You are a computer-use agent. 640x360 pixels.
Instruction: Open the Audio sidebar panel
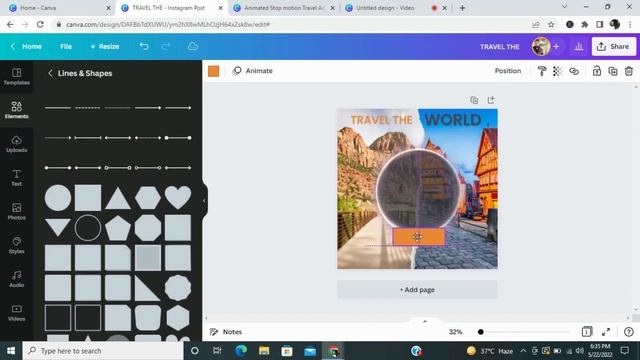[x=16, y=279]
